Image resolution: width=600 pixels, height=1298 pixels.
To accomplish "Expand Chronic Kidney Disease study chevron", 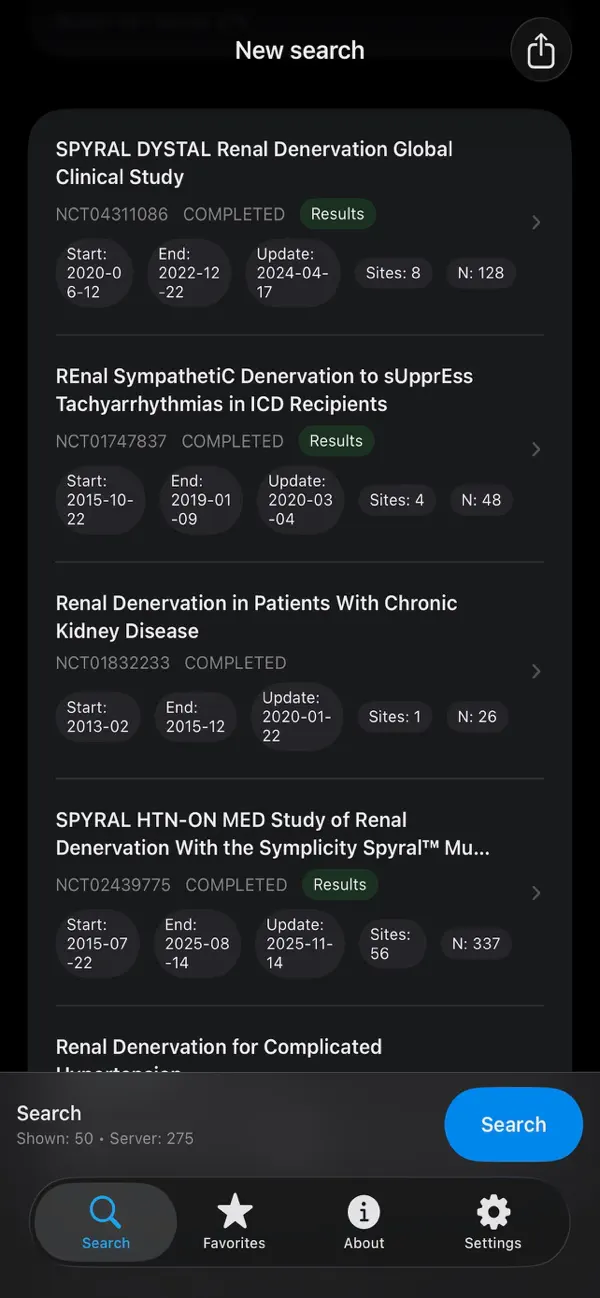I will point(536,671).
